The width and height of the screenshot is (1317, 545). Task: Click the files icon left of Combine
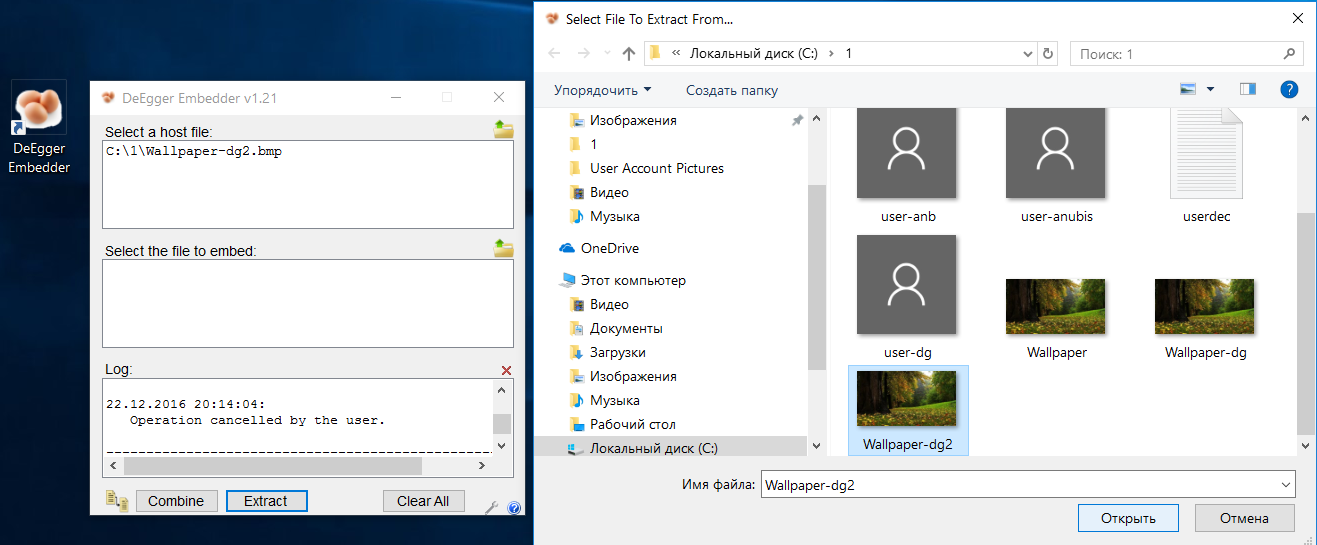(x=117, y=502)
